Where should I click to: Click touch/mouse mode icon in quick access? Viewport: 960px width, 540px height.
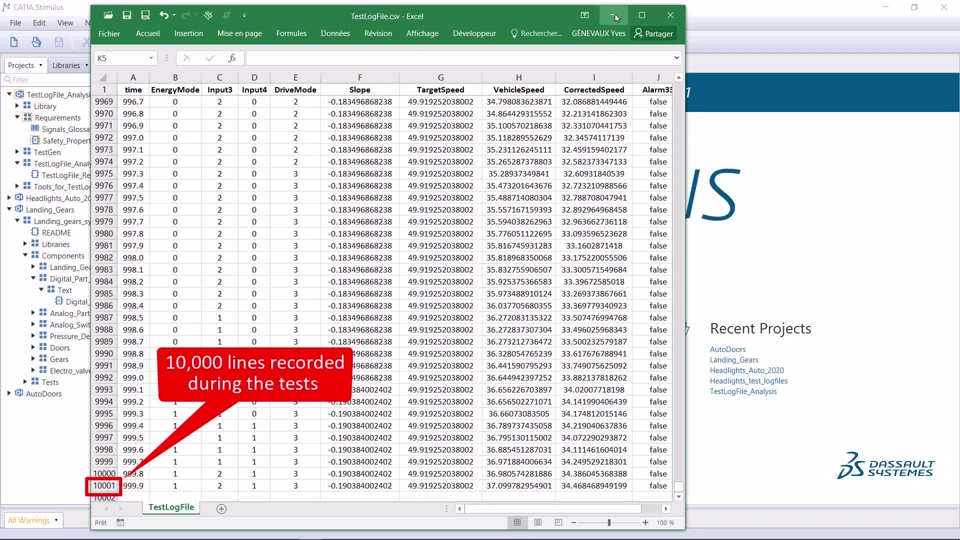(x=208, y=15)
